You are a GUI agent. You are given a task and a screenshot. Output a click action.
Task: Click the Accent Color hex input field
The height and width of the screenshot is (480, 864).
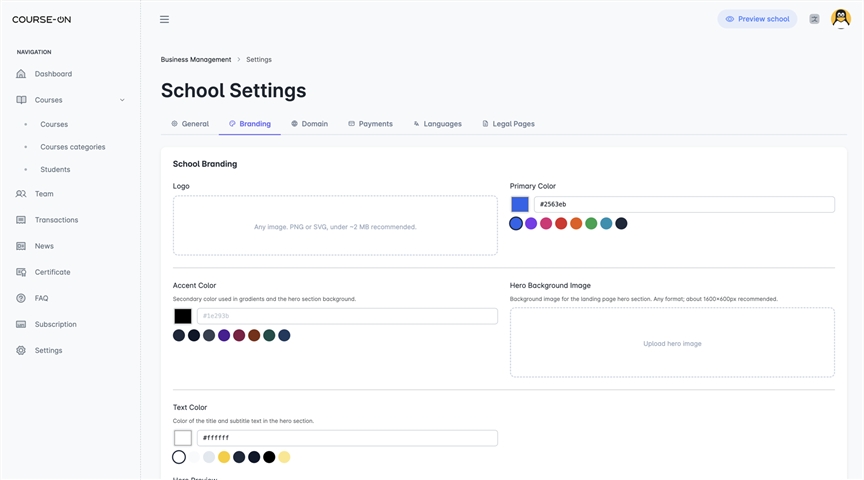347,316
